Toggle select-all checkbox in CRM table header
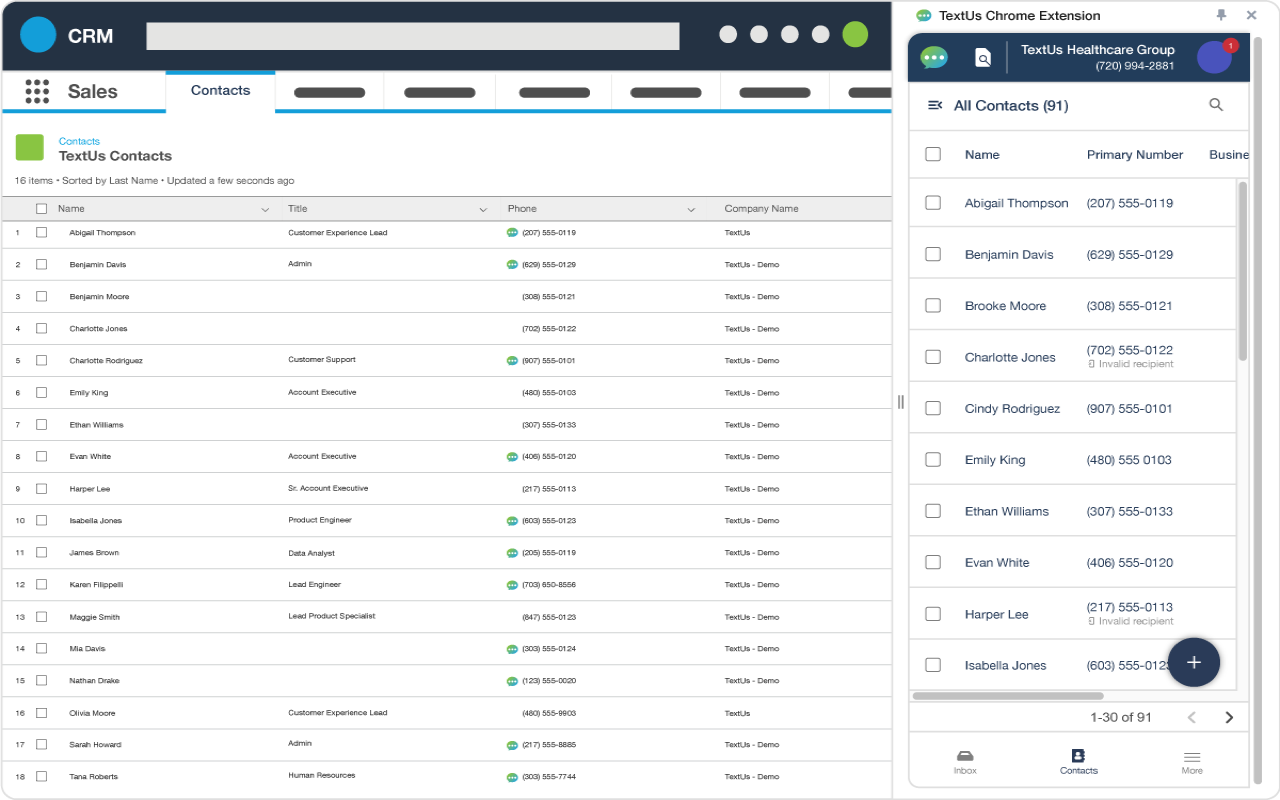 [41, 209]
